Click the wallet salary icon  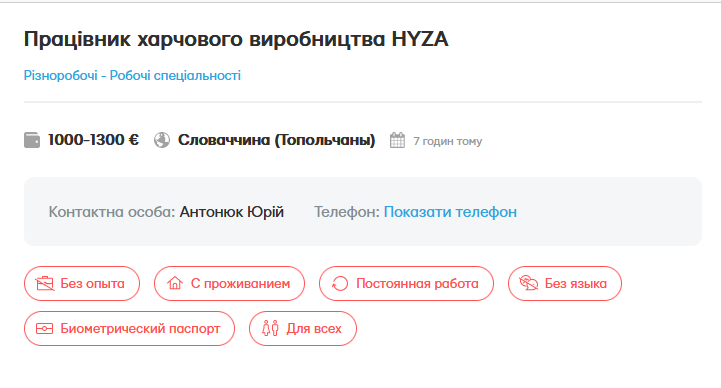click(x=32, y=140)
